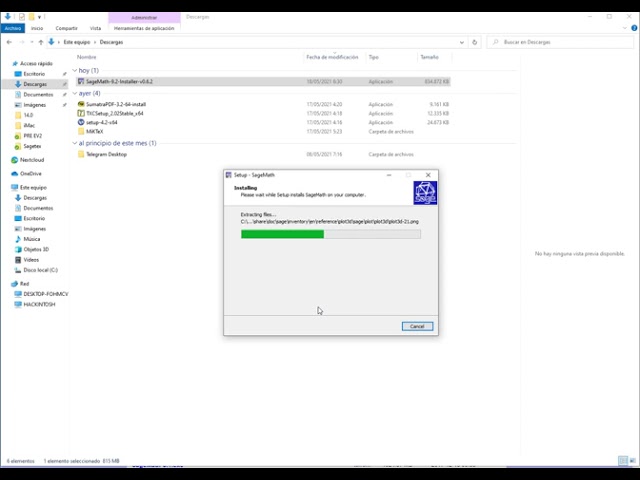Open Red in the navigation pane
The height and width of the screenshot is (480, 640).
pos(24,284)
